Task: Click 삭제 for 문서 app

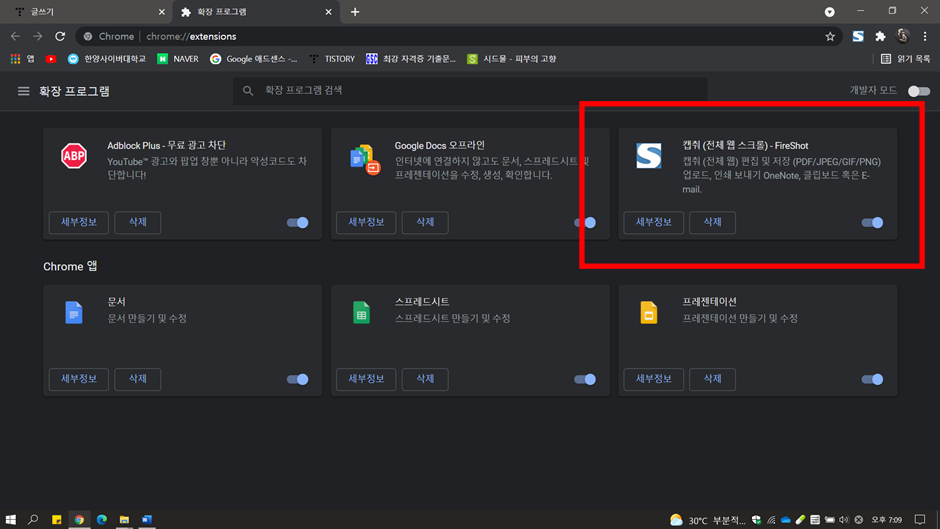Action: point(137,379)
